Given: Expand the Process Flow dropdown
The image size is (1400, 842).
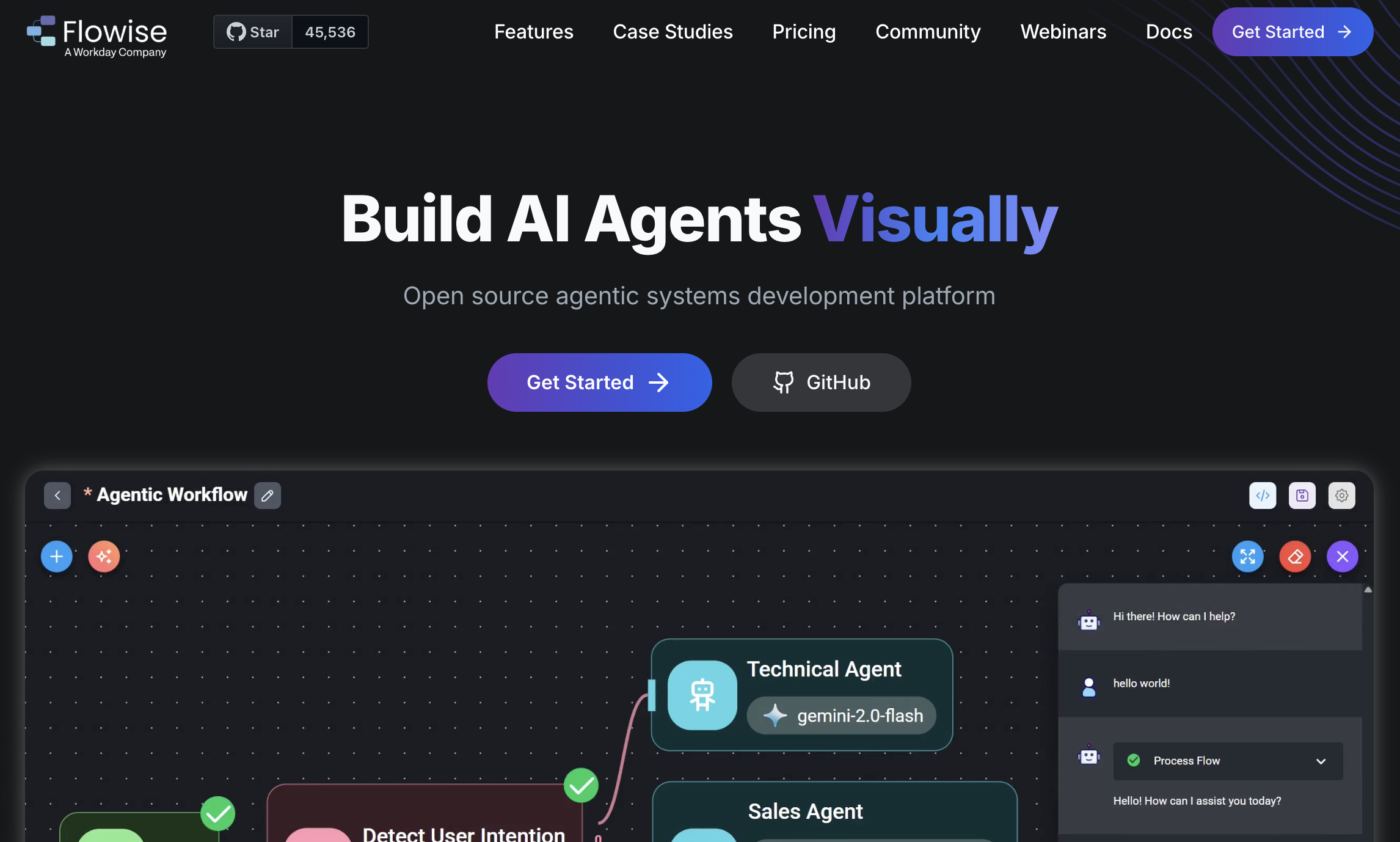Looking at the screenshot, I should [1321, 761].
